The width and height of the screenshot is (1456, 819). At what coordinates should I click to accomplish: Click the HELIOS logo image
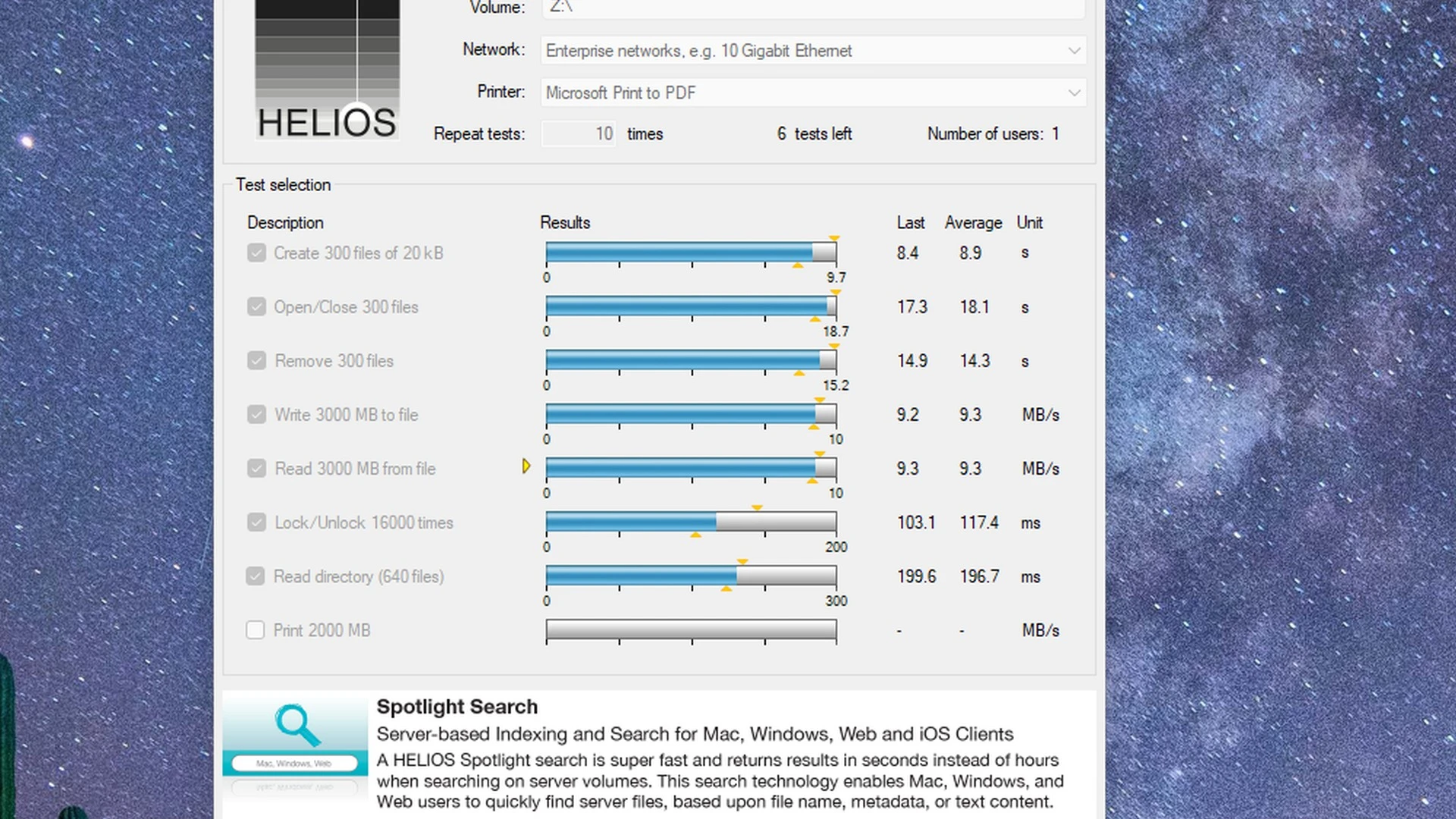pyautogui.click(x=327, y=70)
